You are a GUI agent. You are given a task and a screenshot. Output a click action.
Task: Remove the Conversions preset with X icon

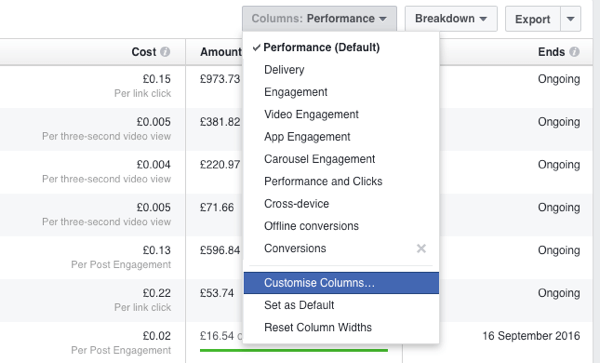(421, 249)
